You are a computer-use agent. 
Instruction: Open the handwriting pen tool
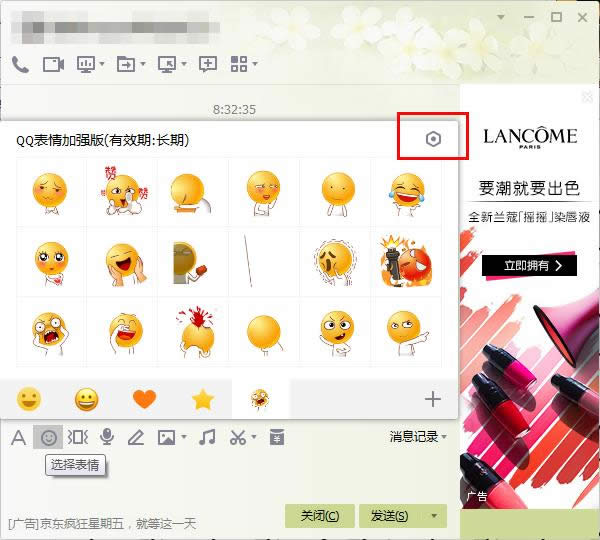tap(135, 437)
